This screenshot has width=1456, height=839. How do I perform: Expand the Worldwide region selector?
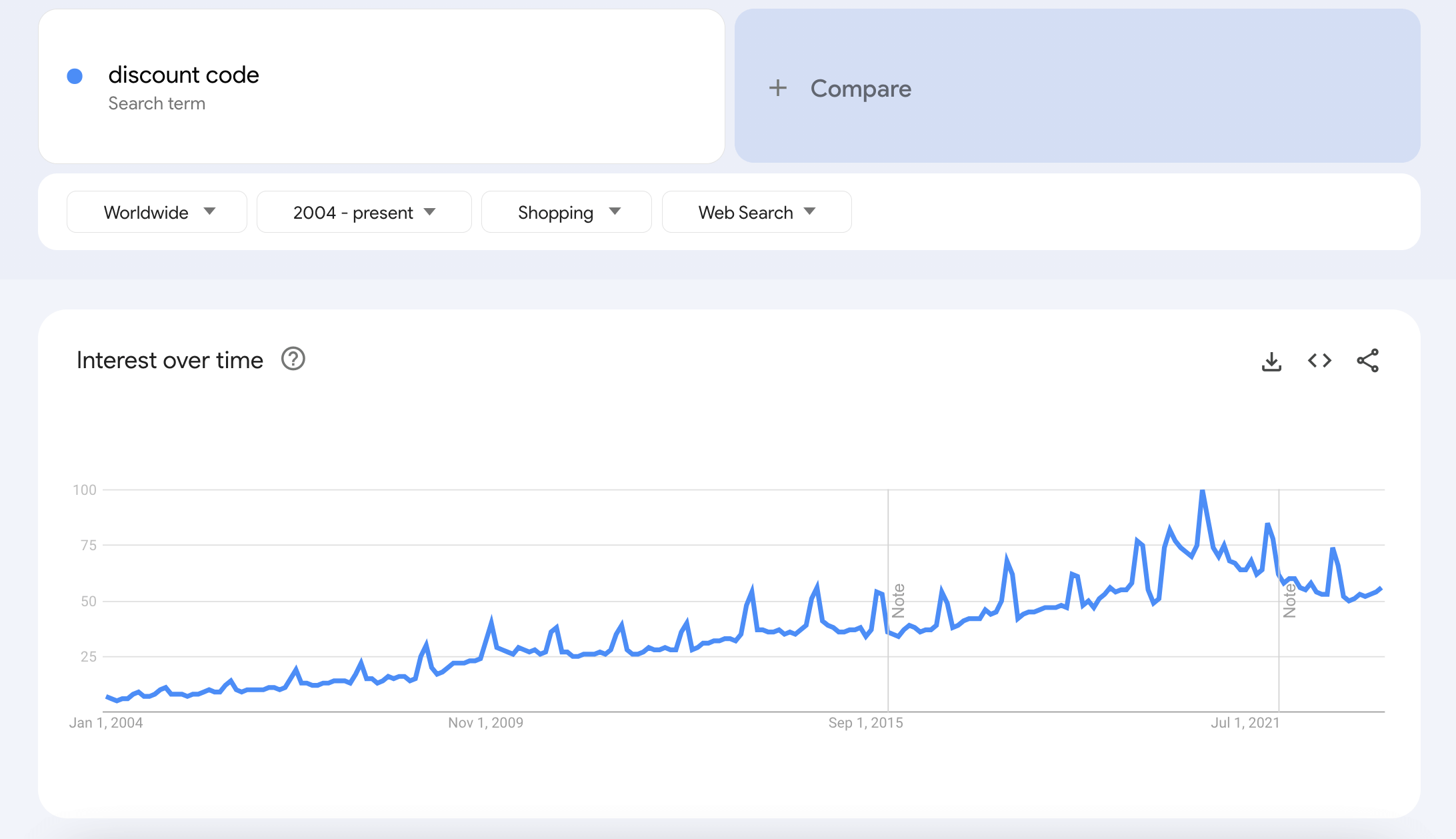[x=156, y=211]
